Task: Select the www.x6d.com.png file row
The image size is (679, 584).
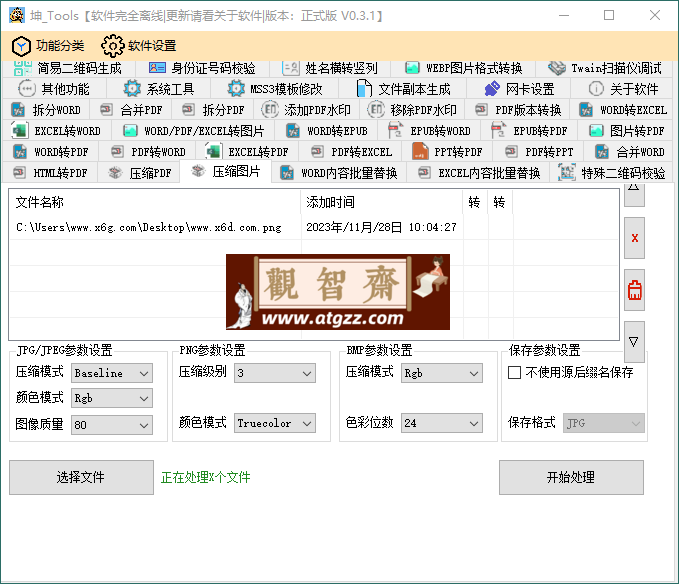Action: (x=314, y=227)
